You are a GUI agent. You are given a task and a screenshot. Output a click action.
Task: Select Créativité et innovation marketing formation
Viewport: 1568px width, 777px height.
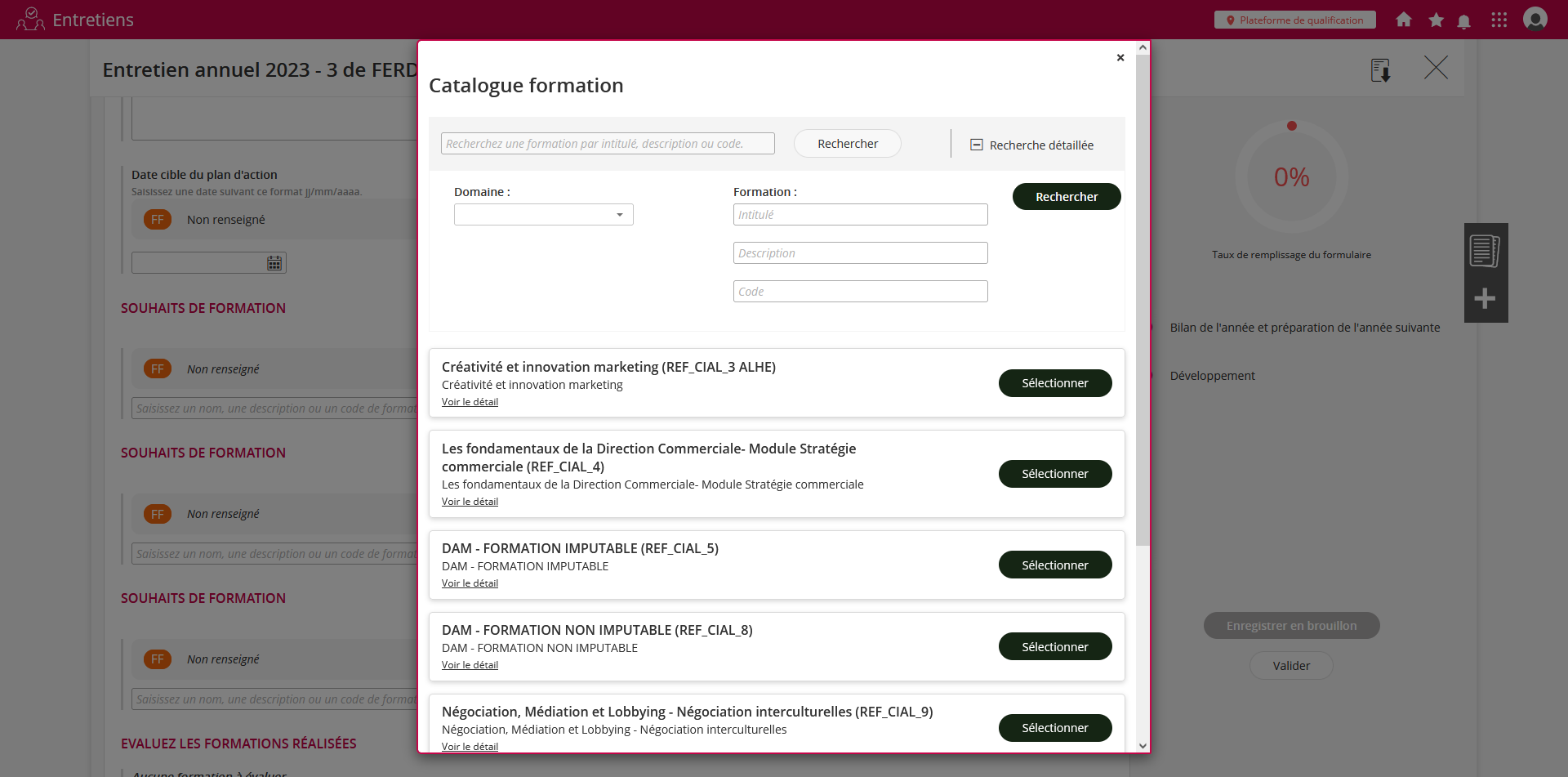(x=1054, y=383)
